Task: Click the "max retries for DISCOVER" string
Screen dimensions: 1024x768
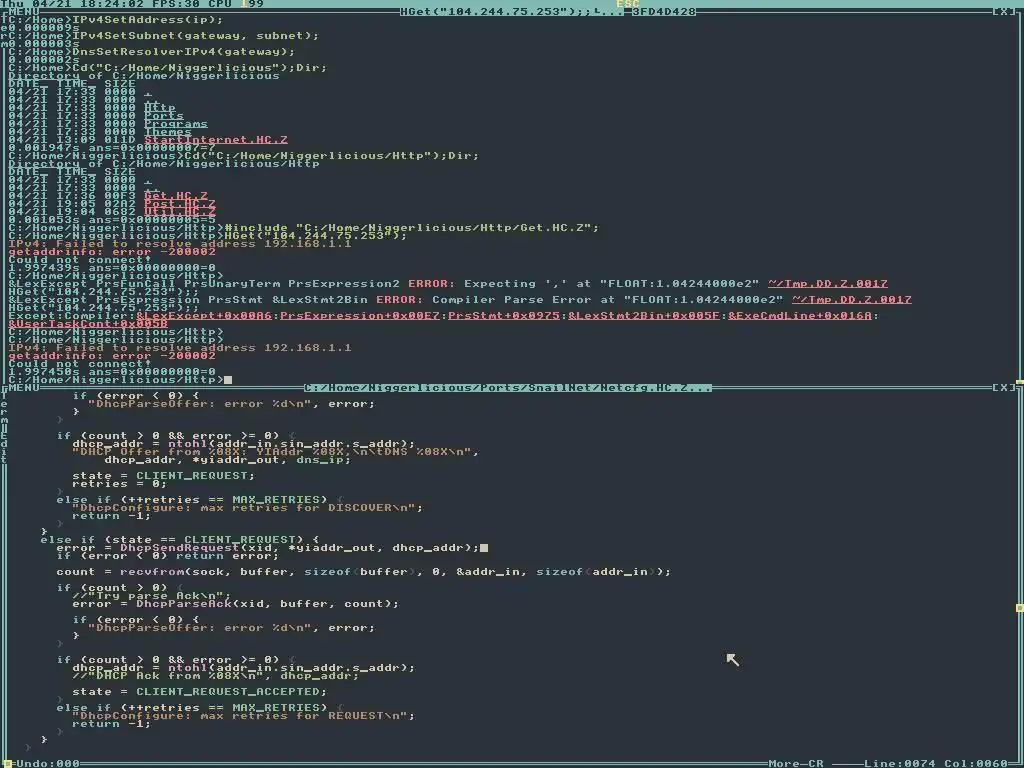Action: click(248, 508)
